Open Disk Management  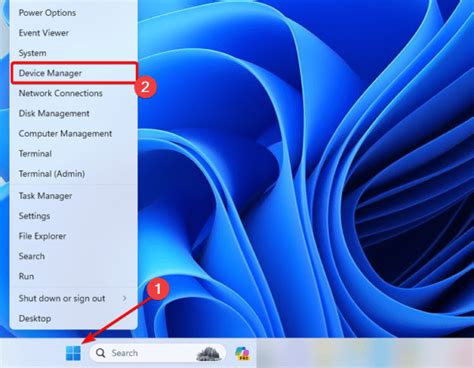[x=74, y=113]
